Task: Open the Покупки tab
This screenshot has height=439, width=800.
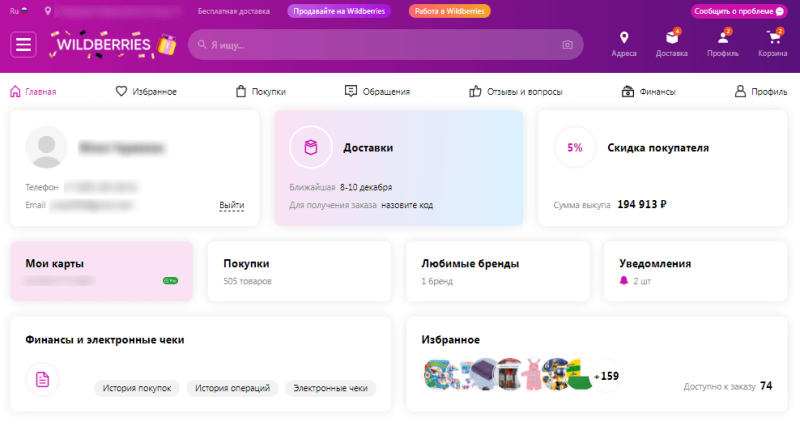Action: tap(260, 91)
